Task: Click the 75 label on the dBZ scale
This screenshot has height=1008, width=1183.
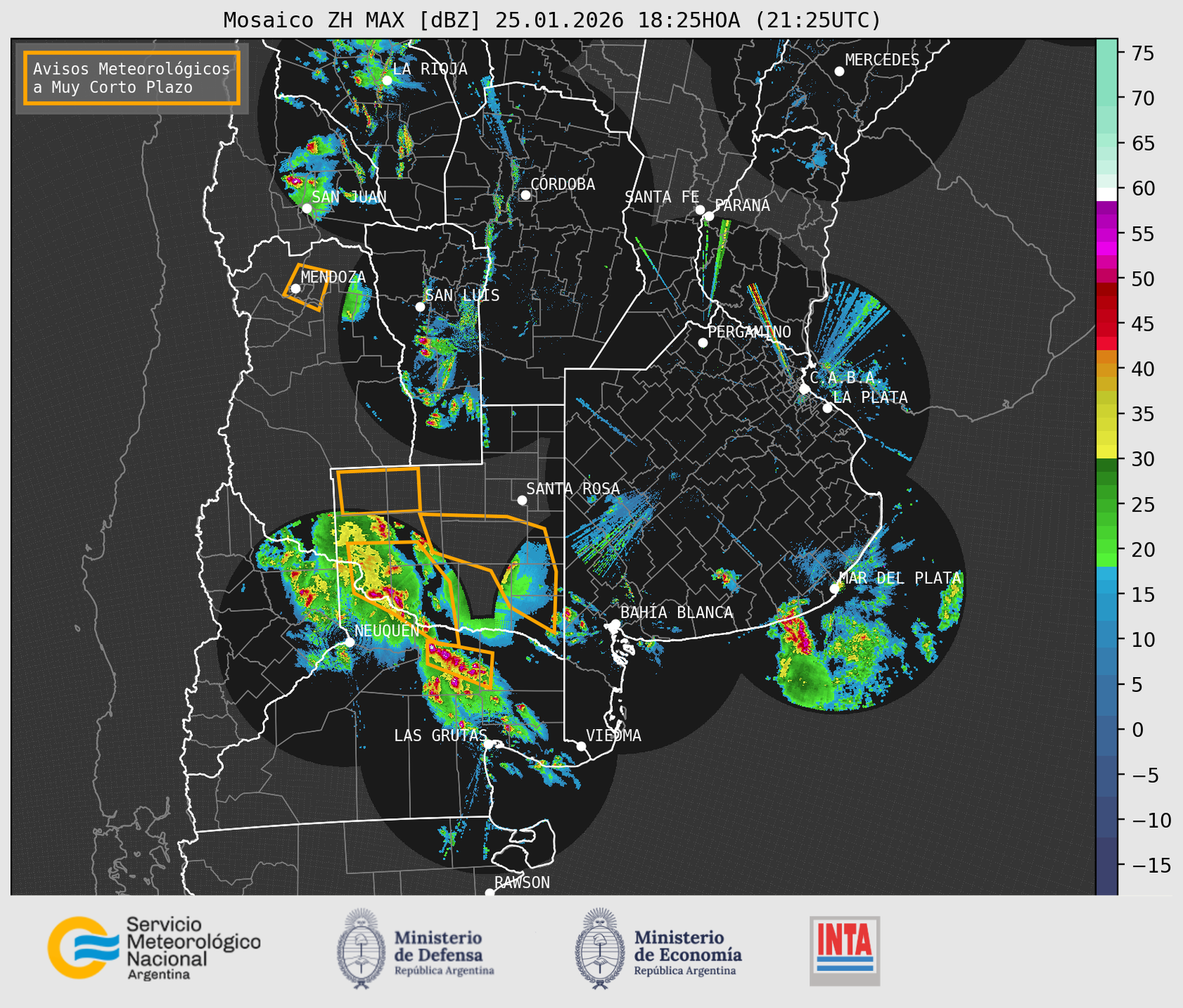Action: [x=1143, y=53]
